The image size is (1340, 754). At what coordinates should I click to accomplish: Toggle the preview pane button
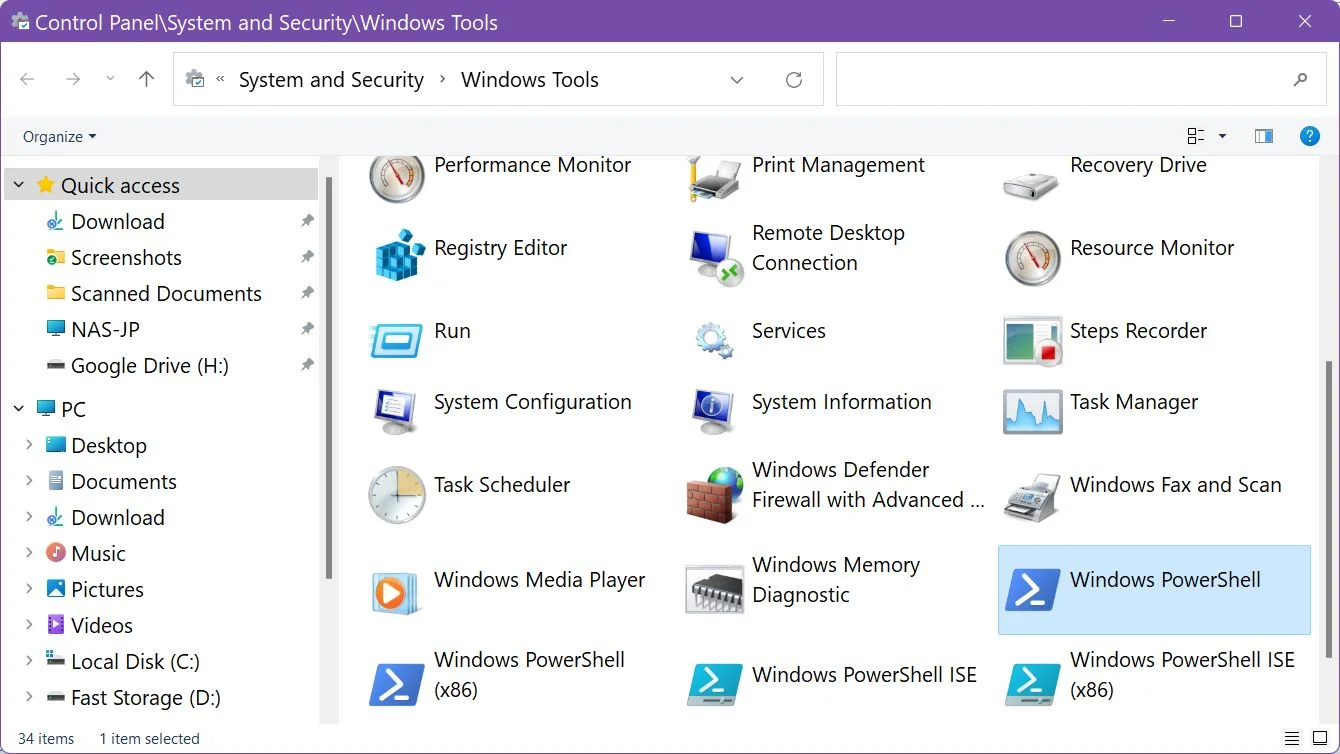click(1264, 136)
